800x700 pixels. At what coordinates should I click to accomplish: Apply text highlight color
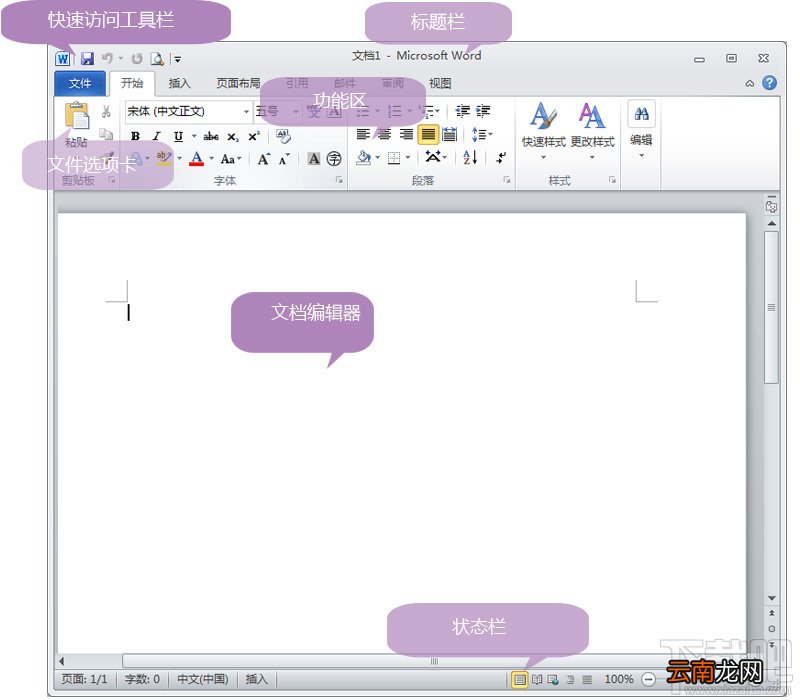point(164,159)
